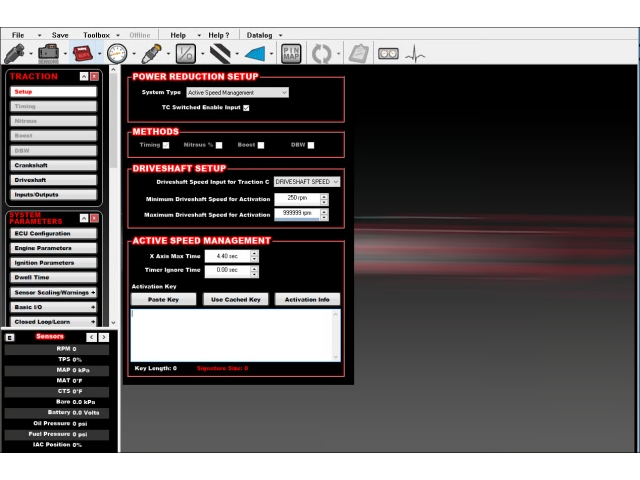Decrease Timer Ignore Time value
Screen dimensions: 640x480
(x=254, y=274)
